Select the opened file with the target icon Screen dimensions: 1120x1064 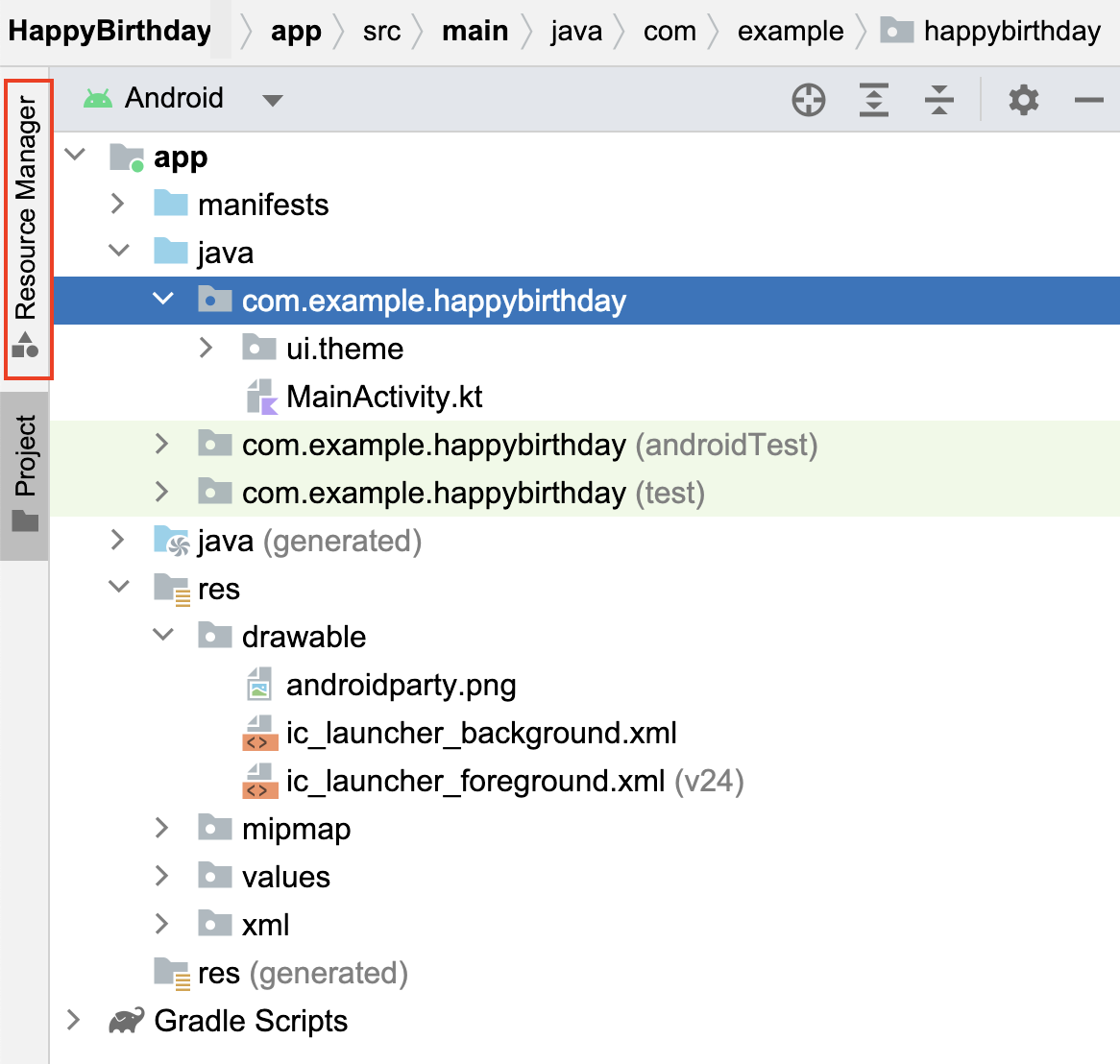808,99
